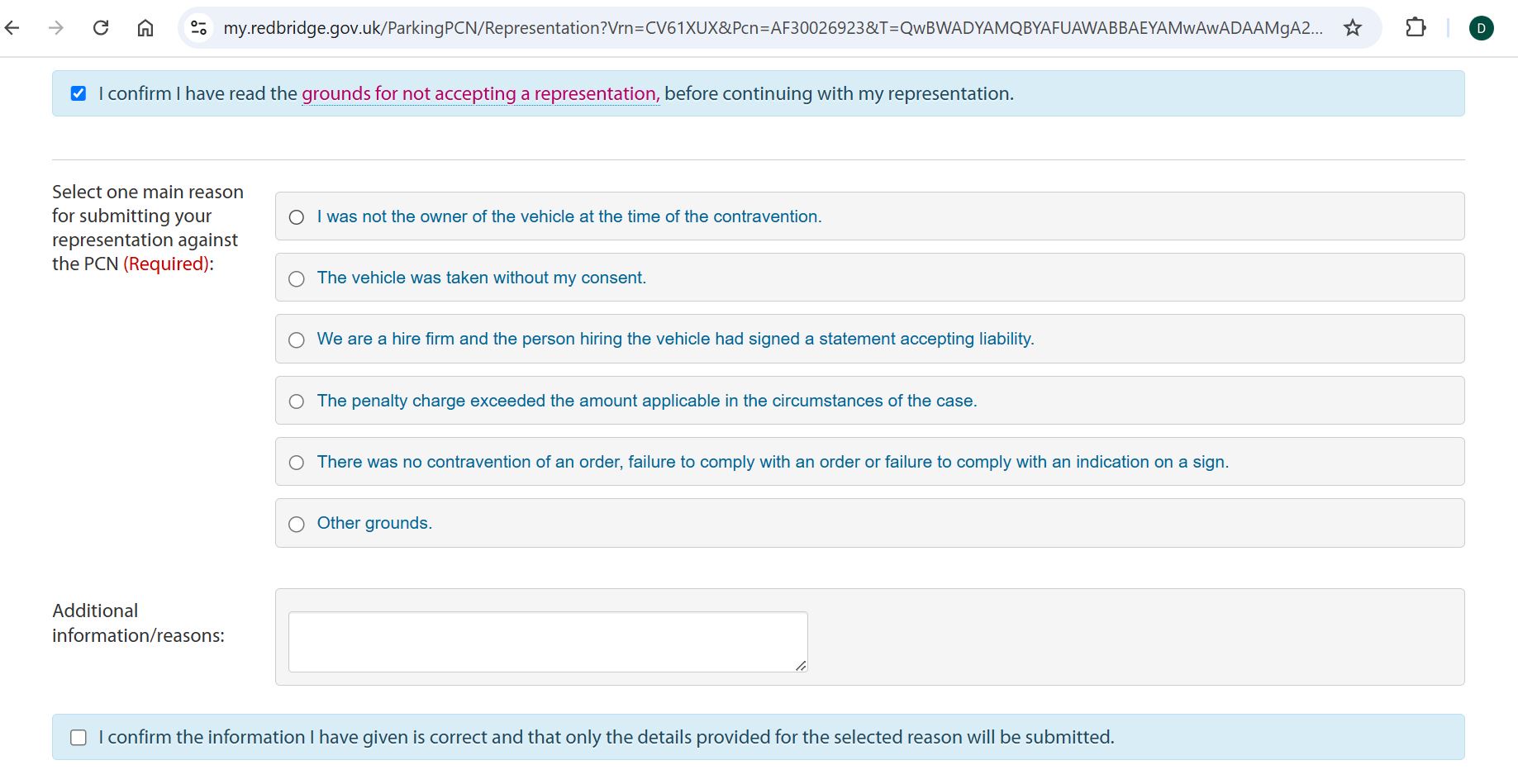Screen dimensions: 1518x784
Task: Choose the 'Other grounds' option
Action: coord(297,525)
